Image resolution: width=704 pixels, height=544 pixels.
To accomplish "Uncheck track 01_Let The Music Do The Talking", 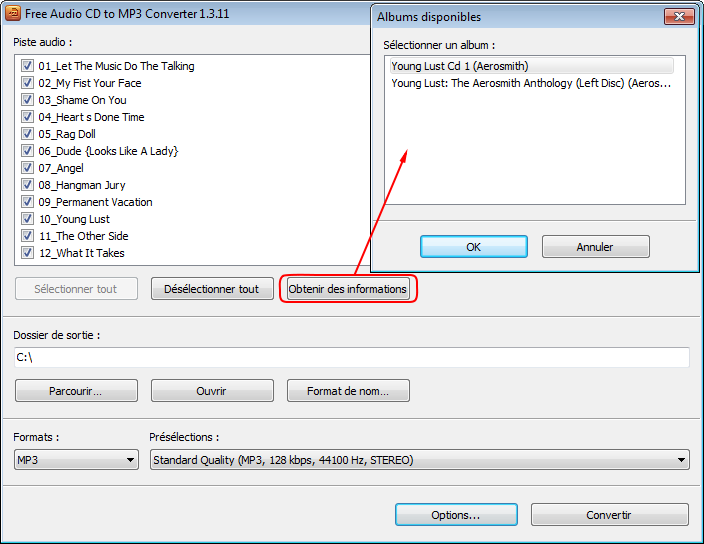I will coord(27,66).
